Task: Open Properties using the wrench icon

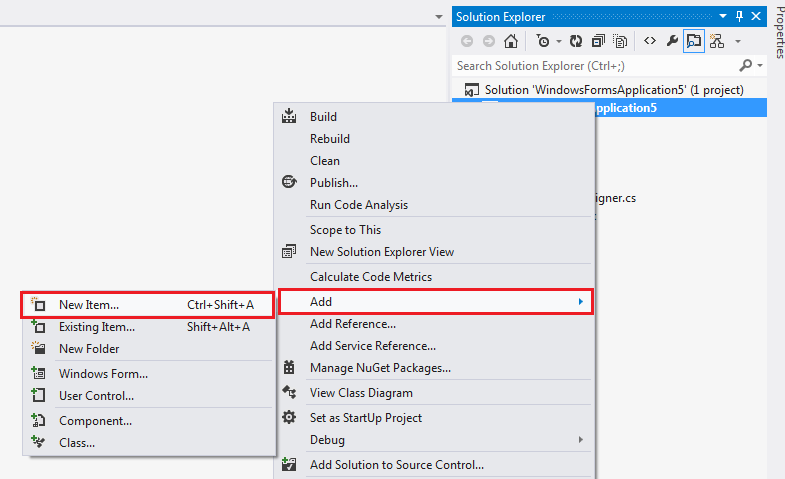Action: pyautogui.click(x=672, y=41)
